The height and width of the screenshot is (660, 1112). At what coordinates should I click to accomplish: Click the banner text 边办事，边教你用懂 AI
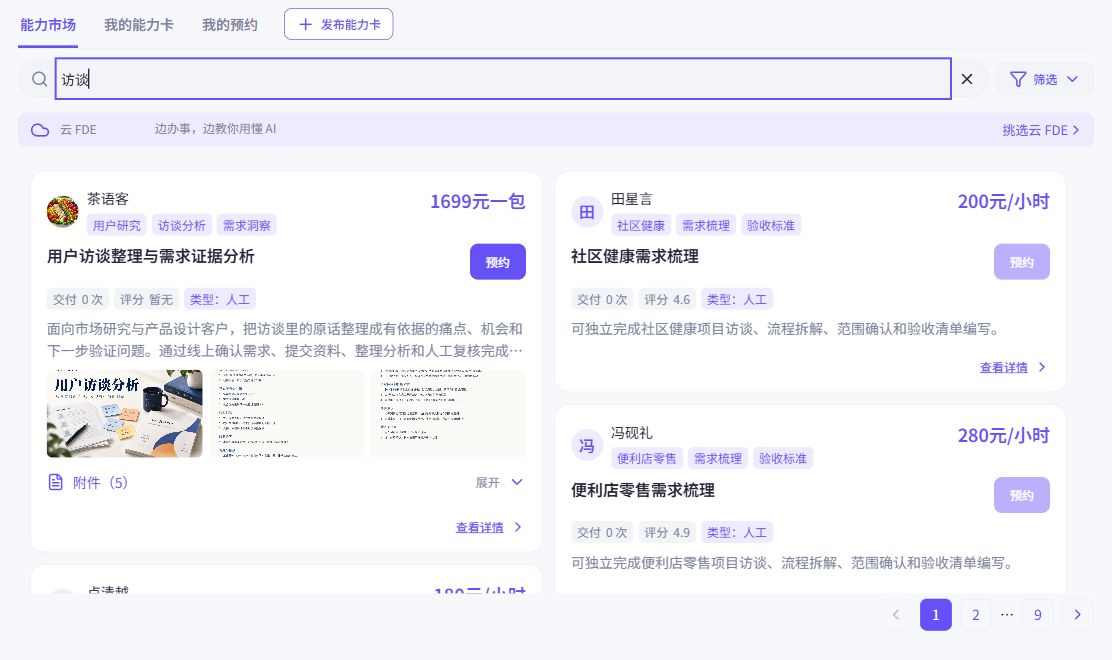[x=216, y=129]
